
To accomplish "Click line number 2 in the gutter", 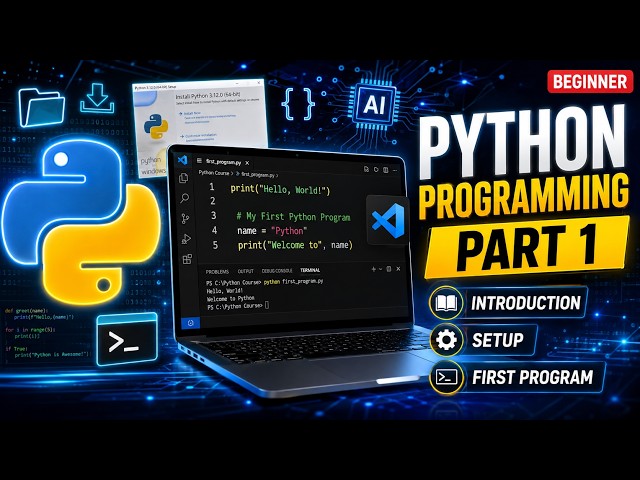I will (x=213, y=201).
